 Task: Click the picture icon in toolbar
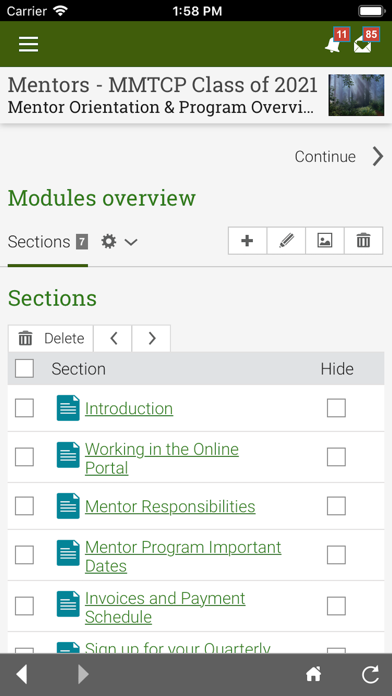pos(325,241)
